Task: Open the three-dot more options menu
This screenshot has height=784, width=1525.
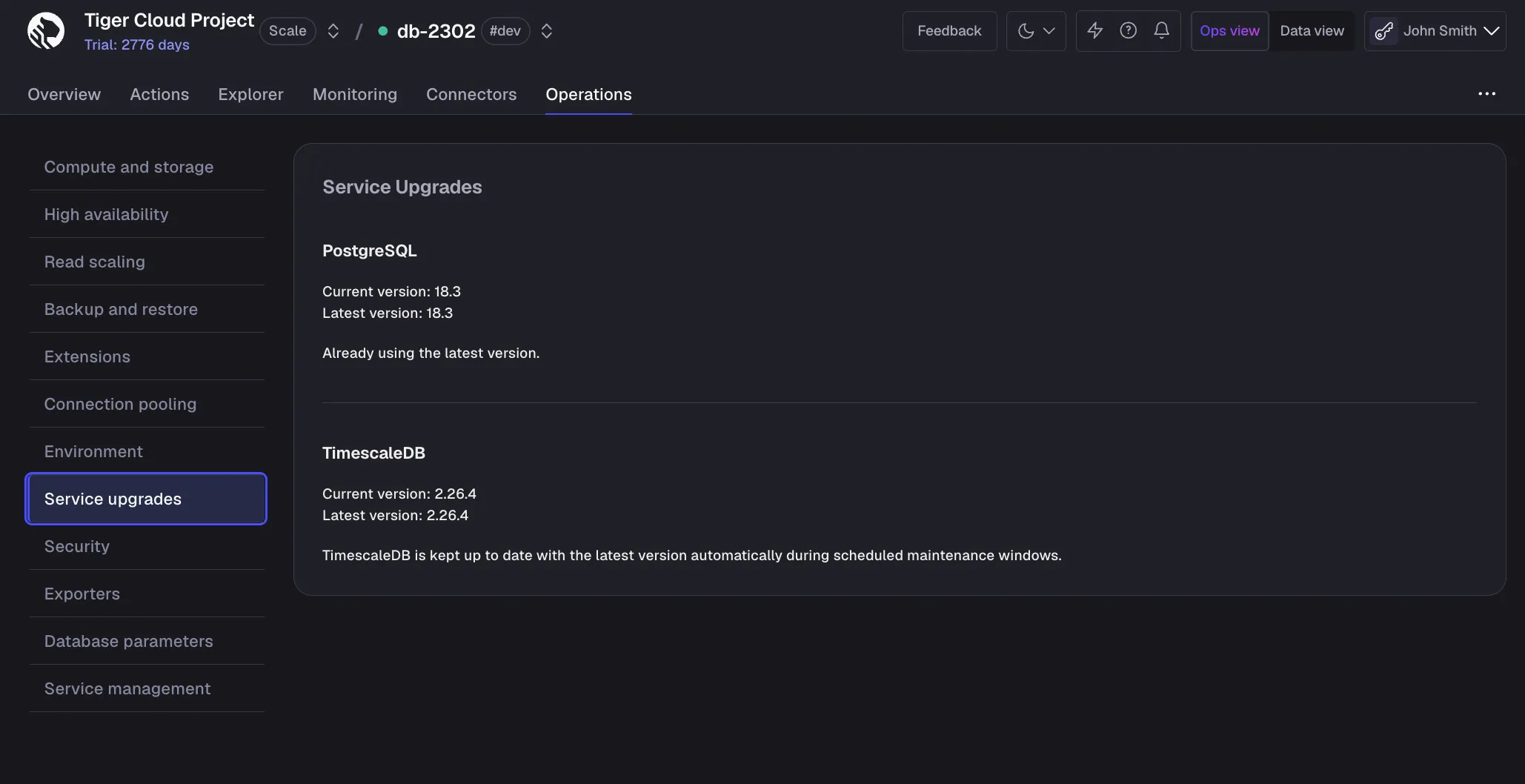Action: [1486, 94]
